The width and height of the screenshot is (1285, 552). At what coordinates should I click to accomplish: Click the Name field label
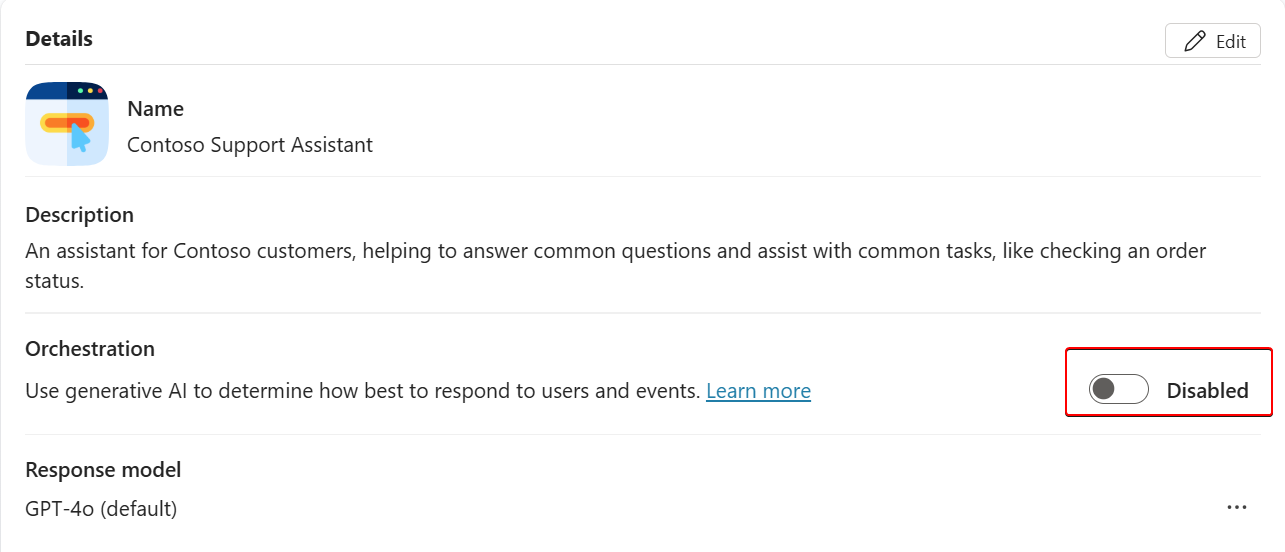155,109
